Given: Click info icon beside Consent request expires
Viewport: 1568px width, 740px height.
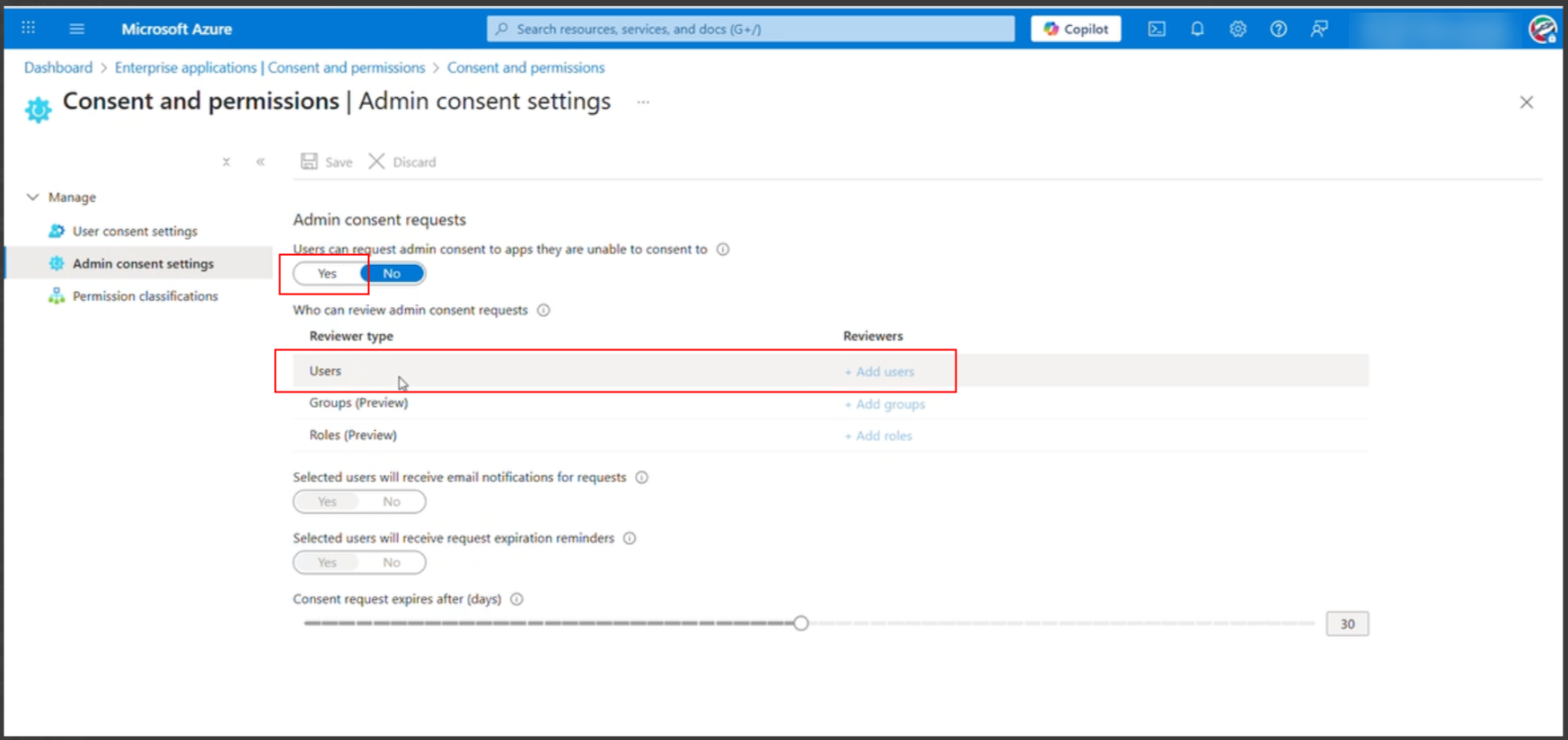Looking at the screenshot, I should [516, 599].
